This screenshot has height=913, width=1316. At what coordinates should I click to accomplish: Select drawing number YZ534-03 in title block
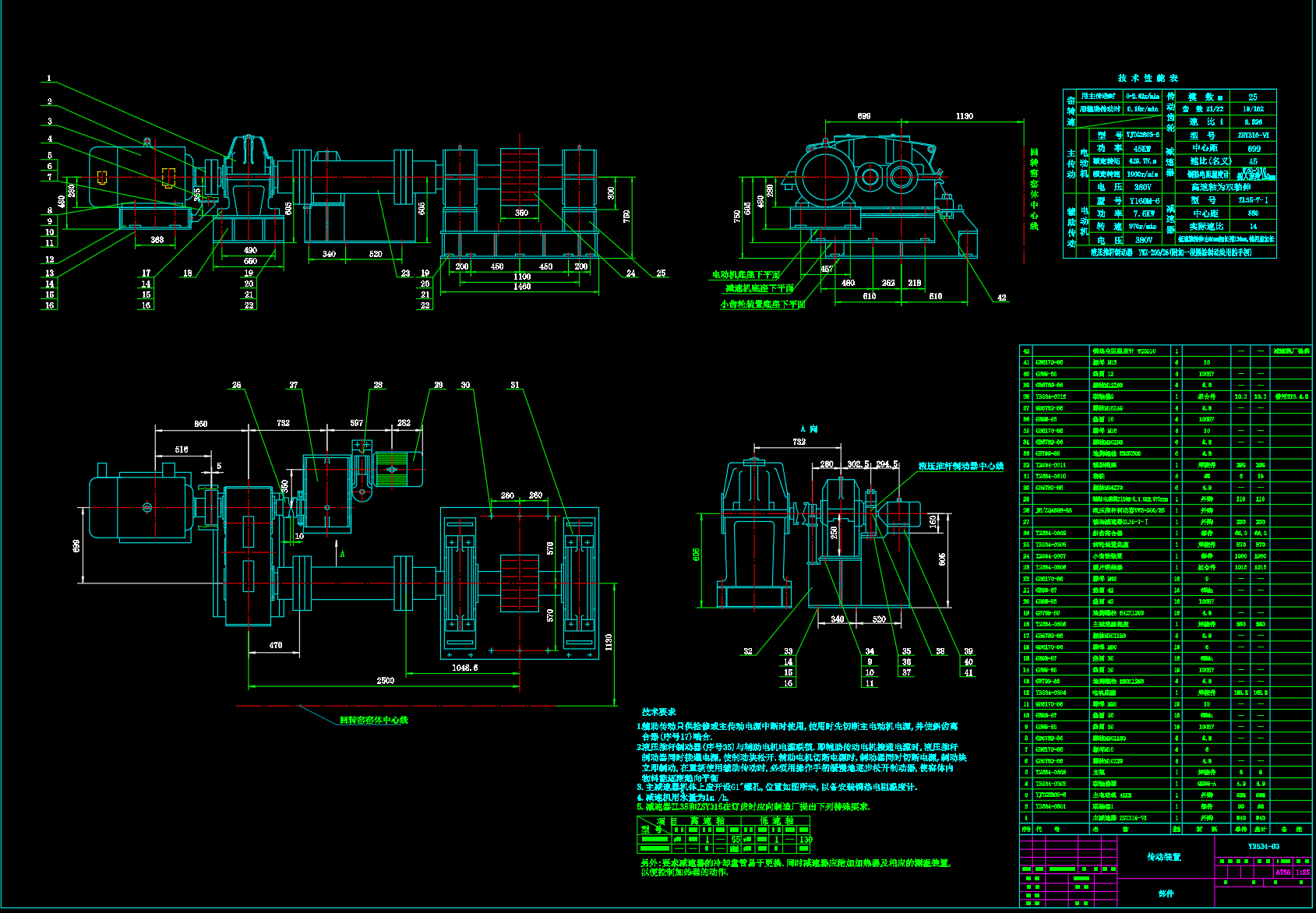point(1263,847)
